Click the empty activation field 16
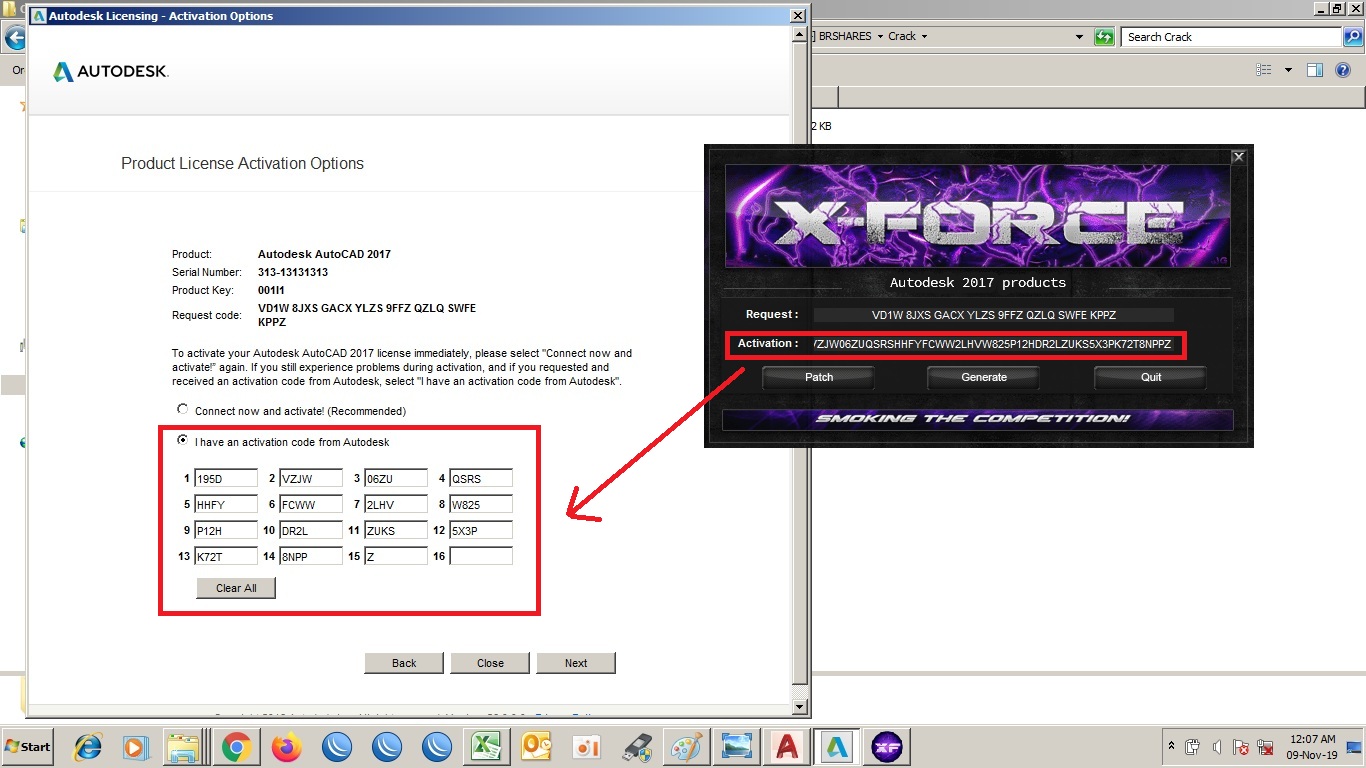This screenshot has width=1366, height=768. point(481,557)
